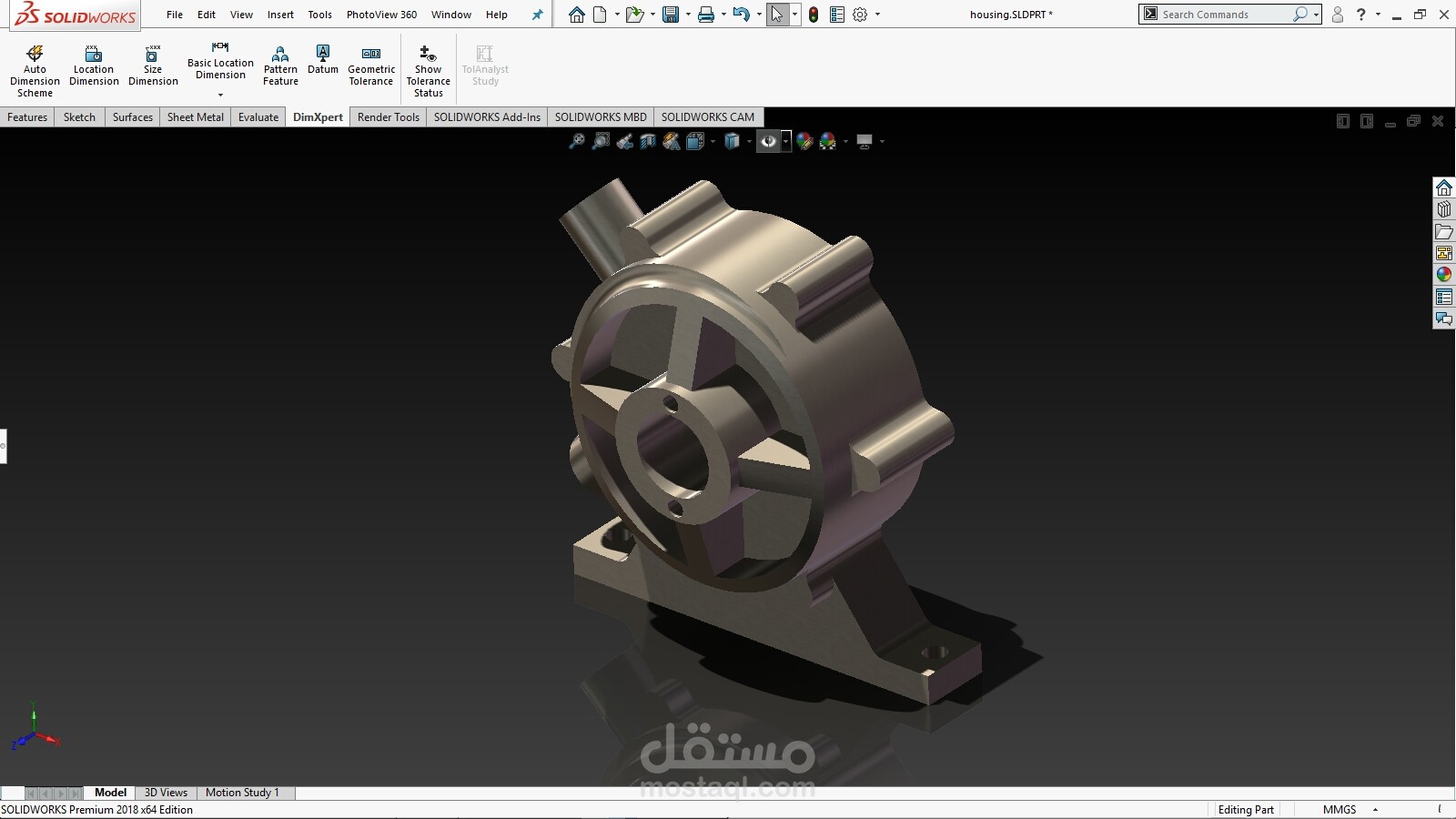Expand the Options gear dropdown arrow

point(877,15)
